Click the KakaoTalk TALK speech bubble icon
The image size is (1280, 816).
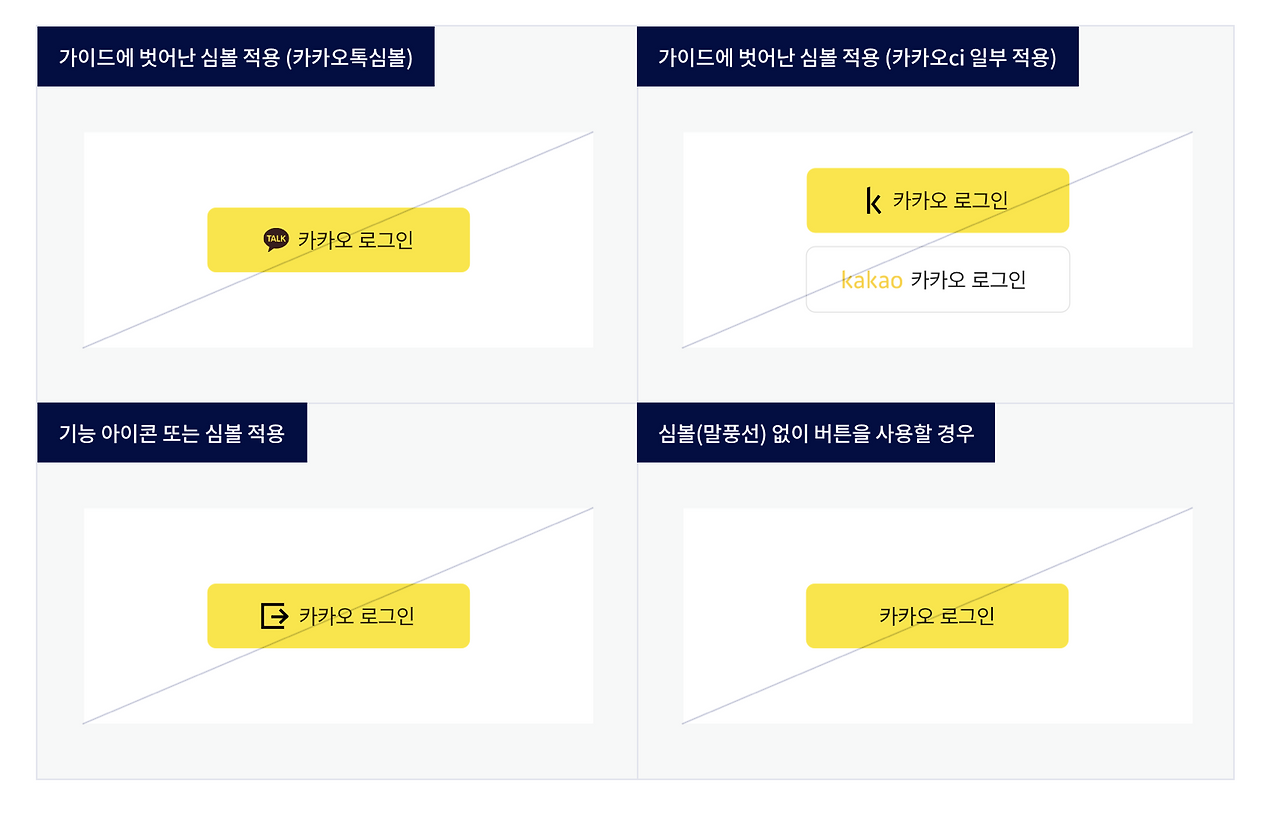tap(276, 240)
